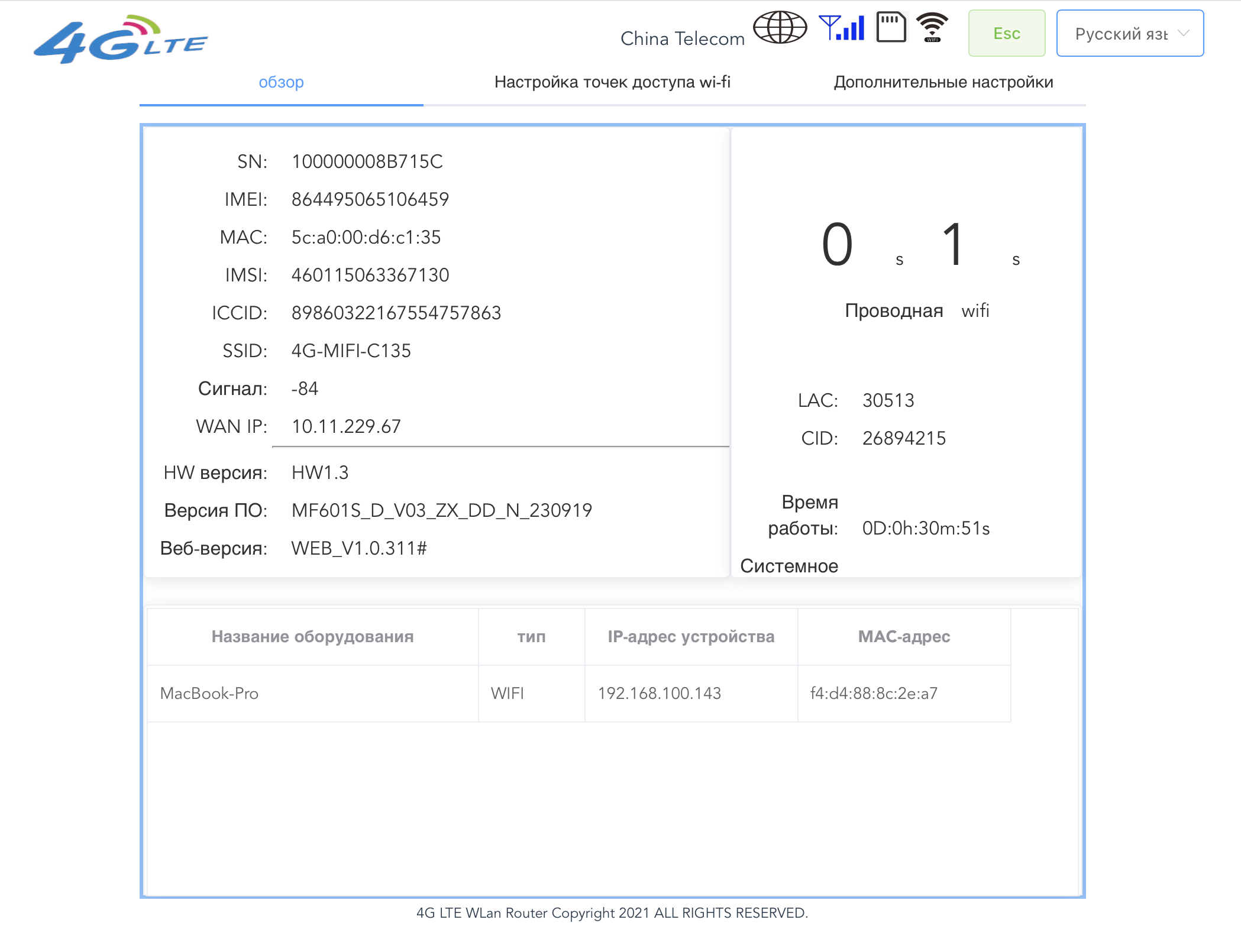
Task: Click the 4G LTE logo
Action: [121, 40]
